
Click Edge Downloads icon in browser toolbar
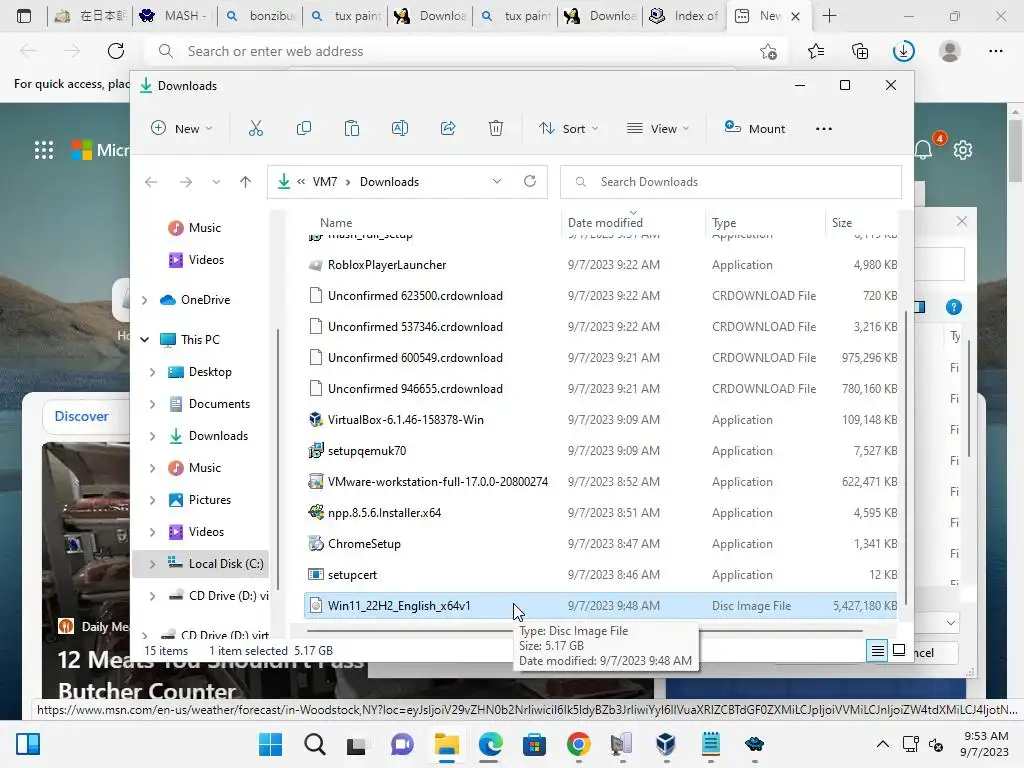(x=904, y=51)
